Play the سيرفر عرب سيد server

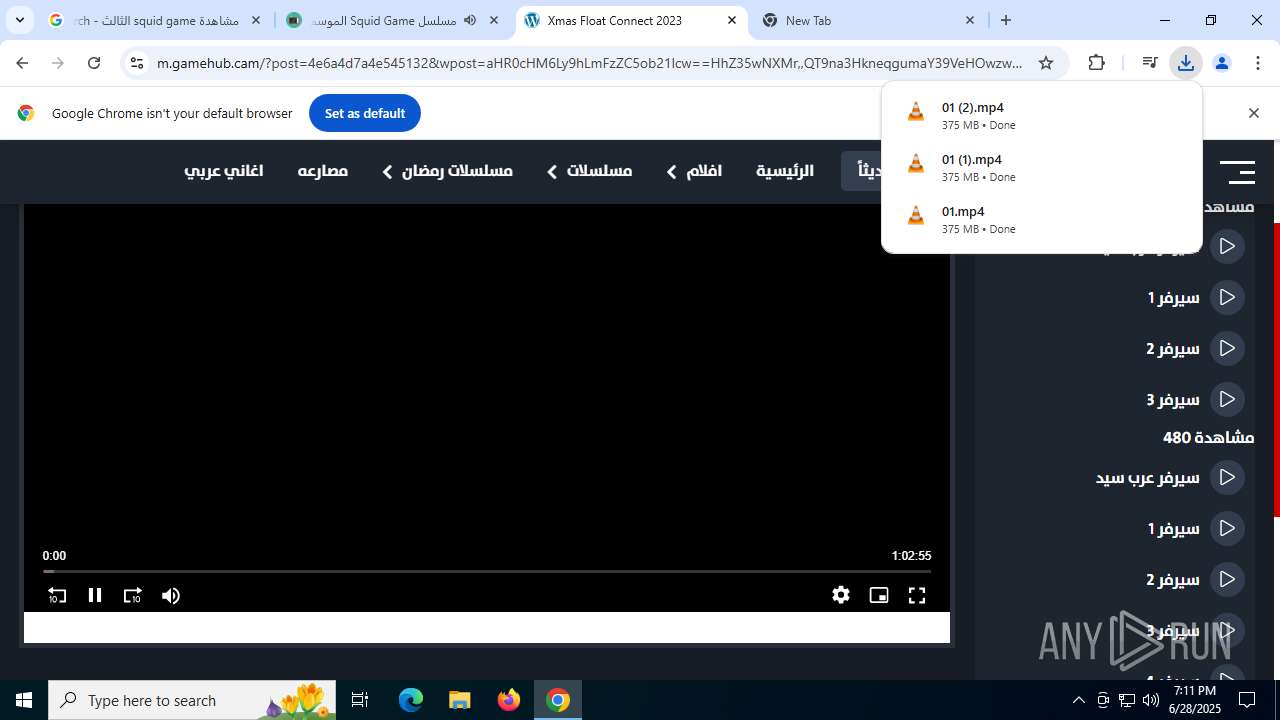[1170, 477]
